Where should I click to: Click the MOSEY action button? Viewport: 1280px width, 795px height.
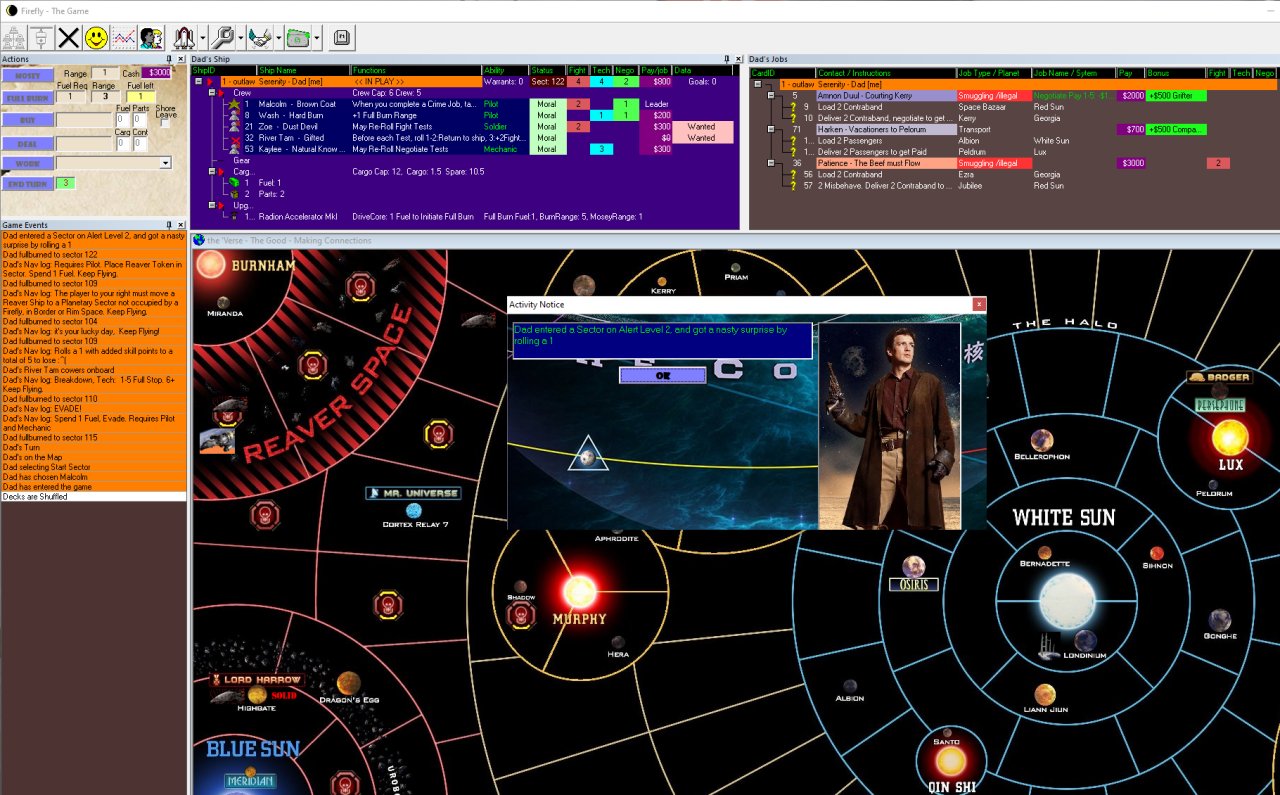28,76
